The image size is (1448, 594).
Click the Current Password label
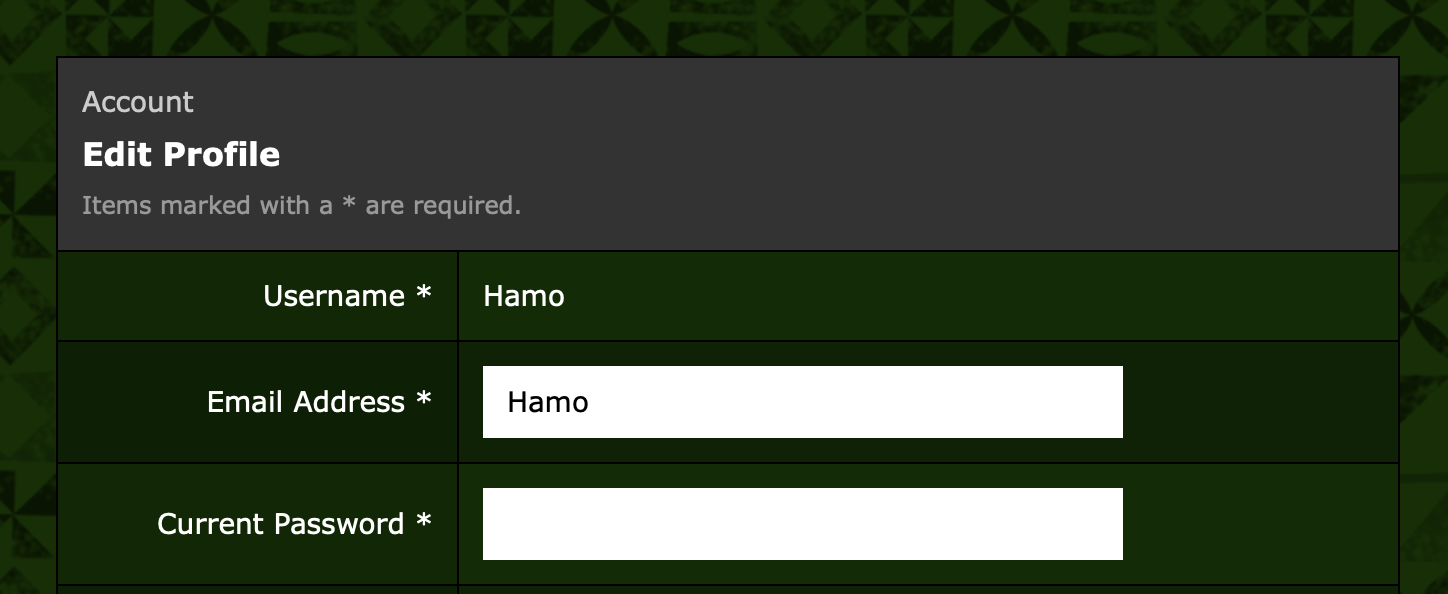281,524
